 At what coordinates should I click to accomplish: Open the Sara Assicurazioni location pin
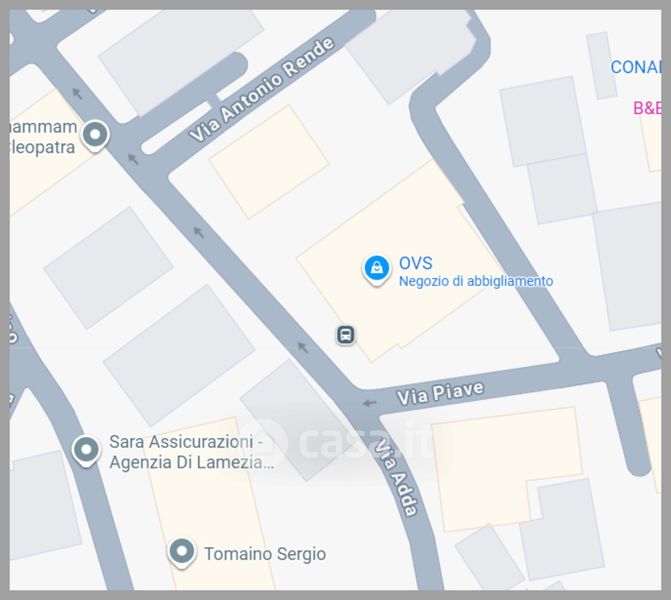(86, 451)
